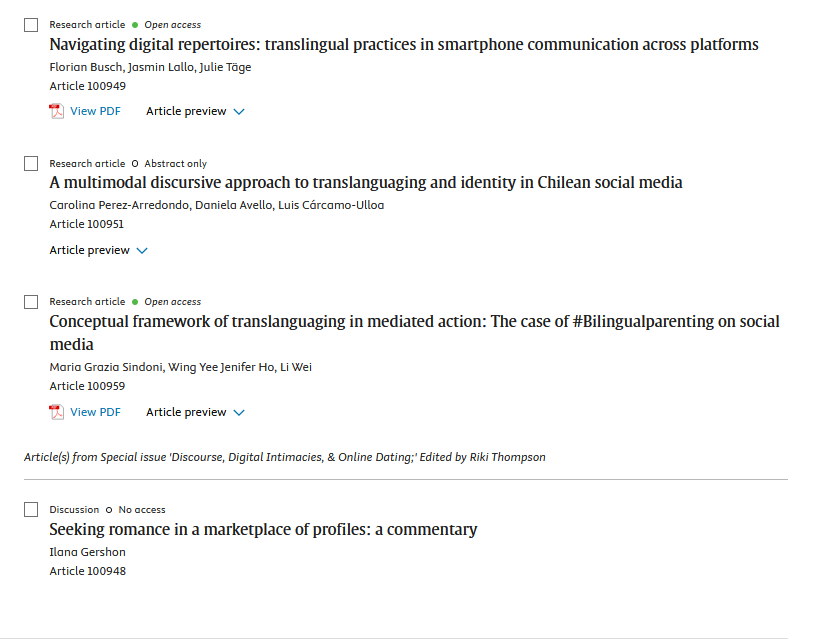Image resolution: width=819 pixels, height=643 pixels.
Task: Open View PDF link for first article
Action: tap(95, 111)
